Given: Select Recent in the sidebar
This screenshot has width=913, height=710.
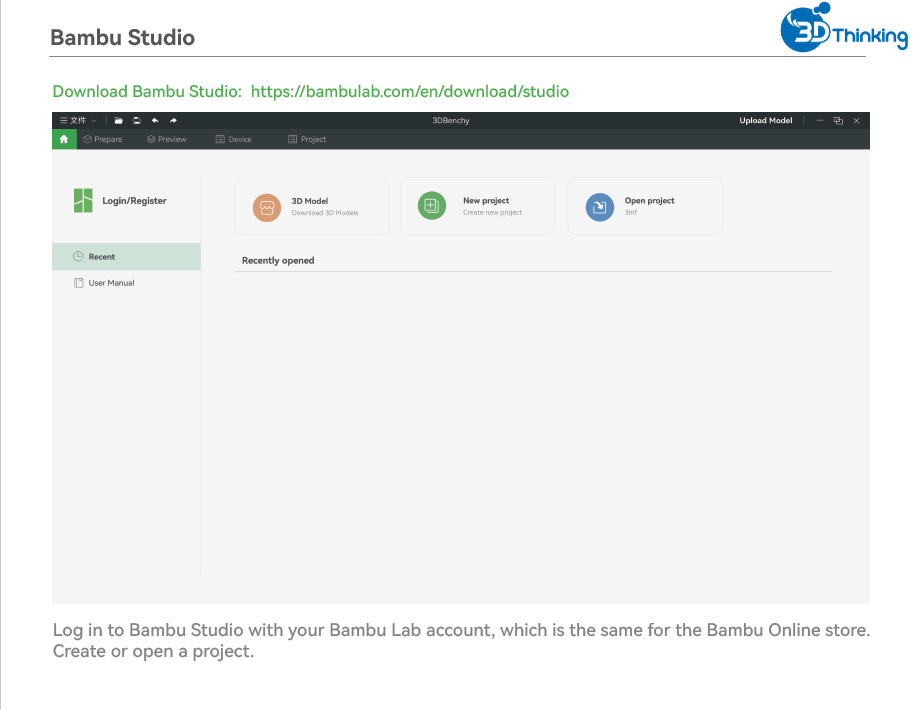Looking at the screenshot, I should coord(126,256).
